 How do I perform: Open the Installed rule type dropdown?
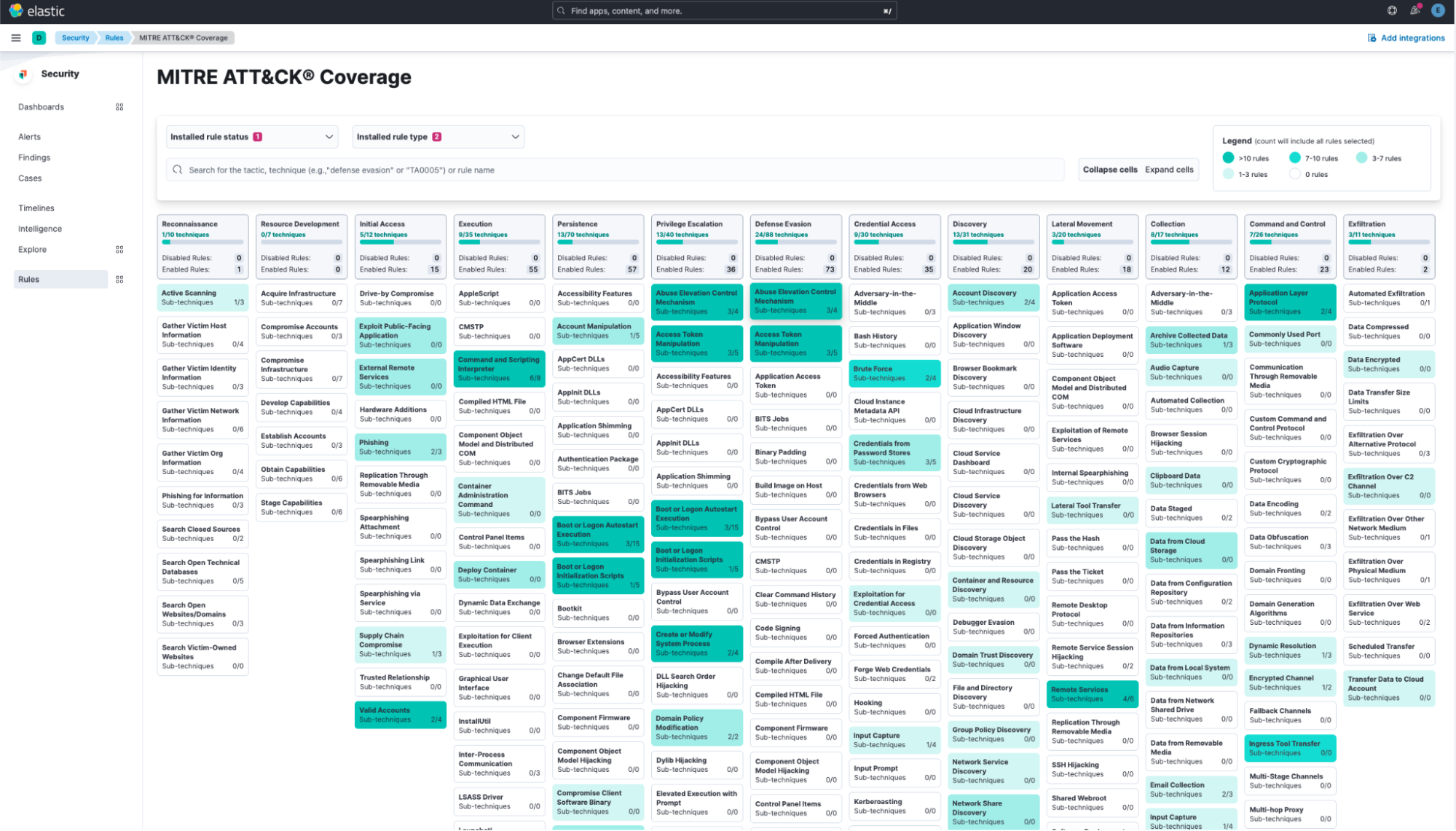437,136
